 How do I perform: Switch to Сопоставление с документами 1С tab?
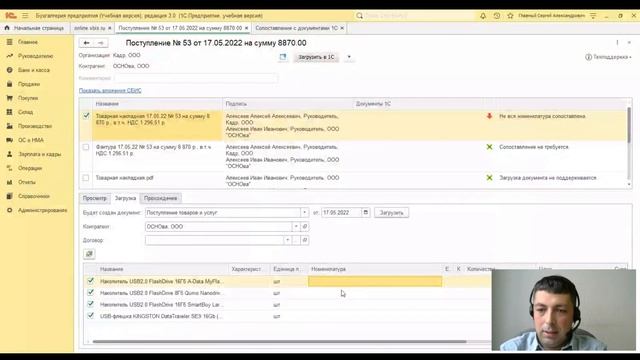(297, 28)
